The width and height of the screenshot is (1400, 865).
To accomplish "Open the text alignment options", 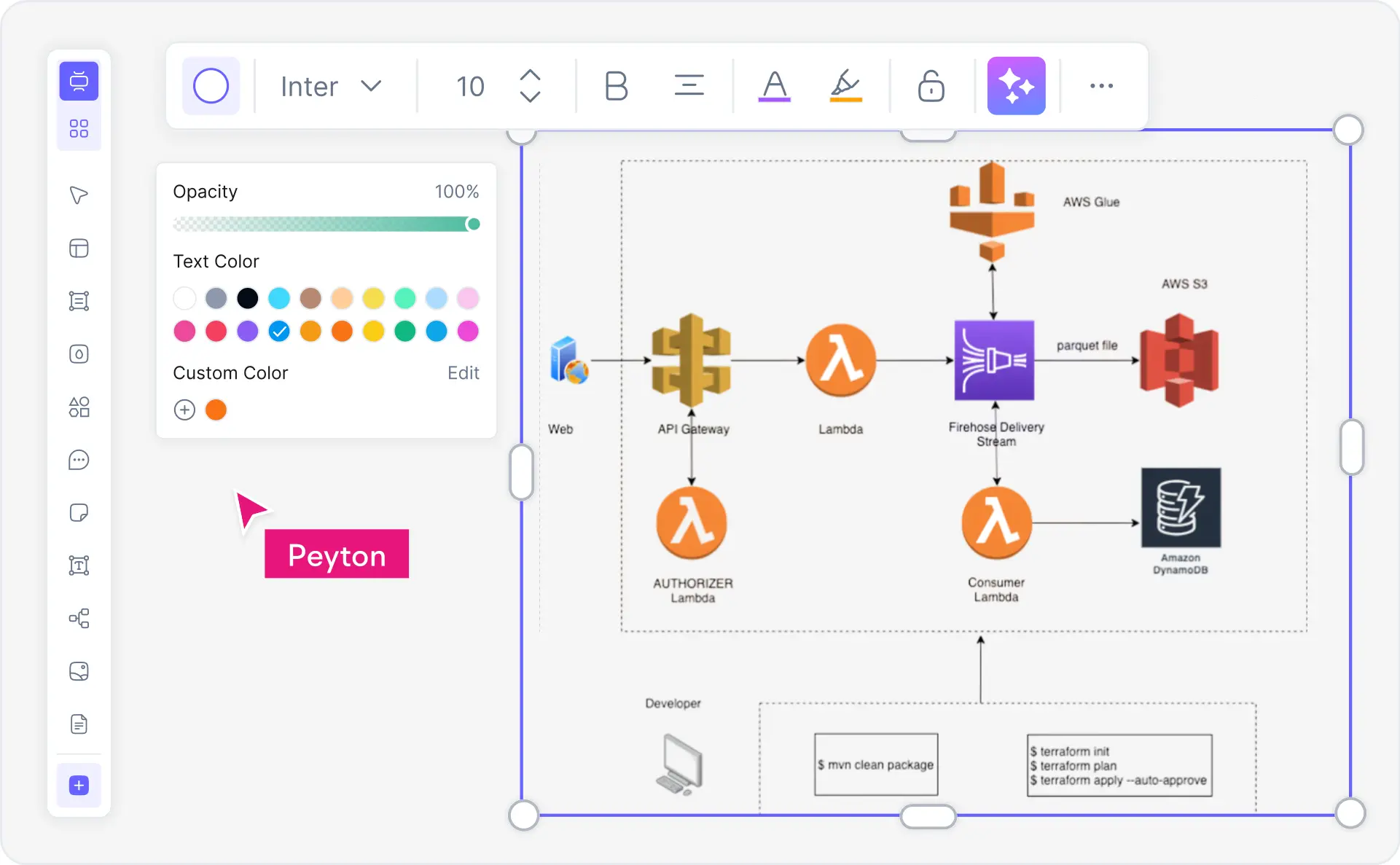I will (689, 86).
